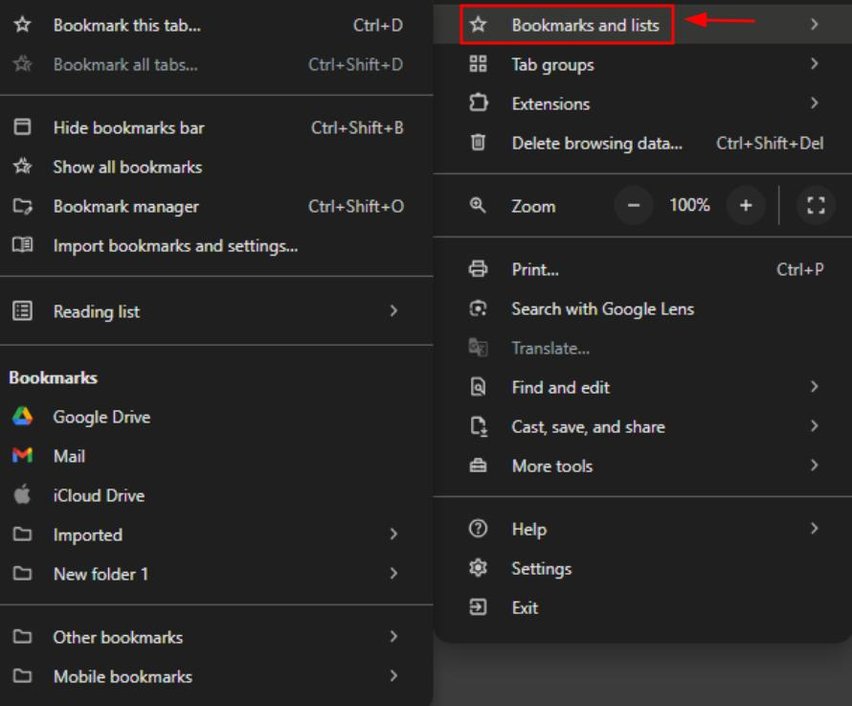852x706 pixels.
Task: Click the star icon beside Bookmark this tab
Action: [x=22, y=24]
